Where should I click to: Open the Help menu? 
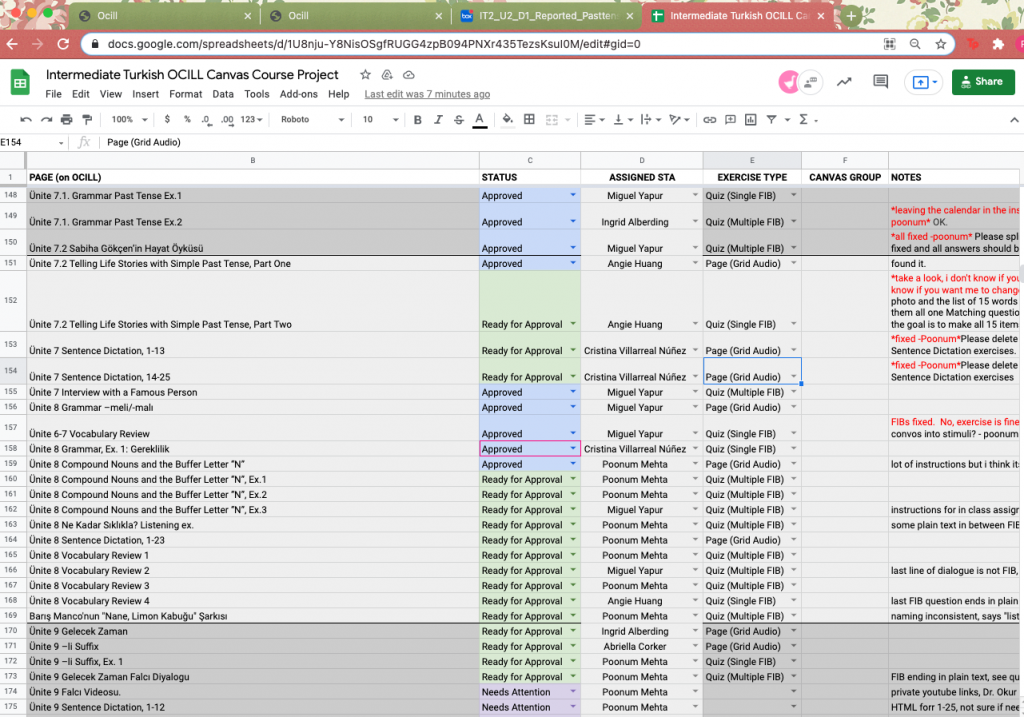pos(338,94)
